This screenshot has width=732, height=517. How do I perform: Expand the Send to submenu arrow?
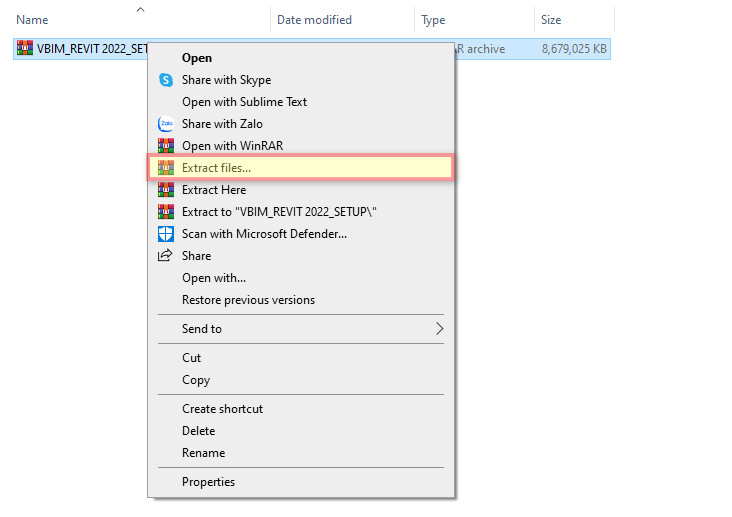(439, 329)
